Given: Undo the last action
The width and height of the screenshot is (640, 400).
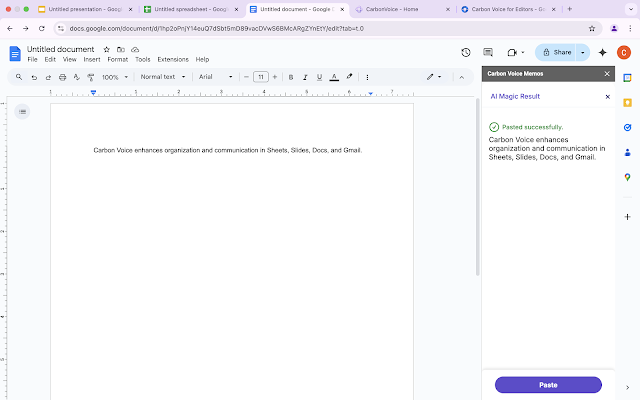Looking at the screenshot, I should click(x=34, y=77).
